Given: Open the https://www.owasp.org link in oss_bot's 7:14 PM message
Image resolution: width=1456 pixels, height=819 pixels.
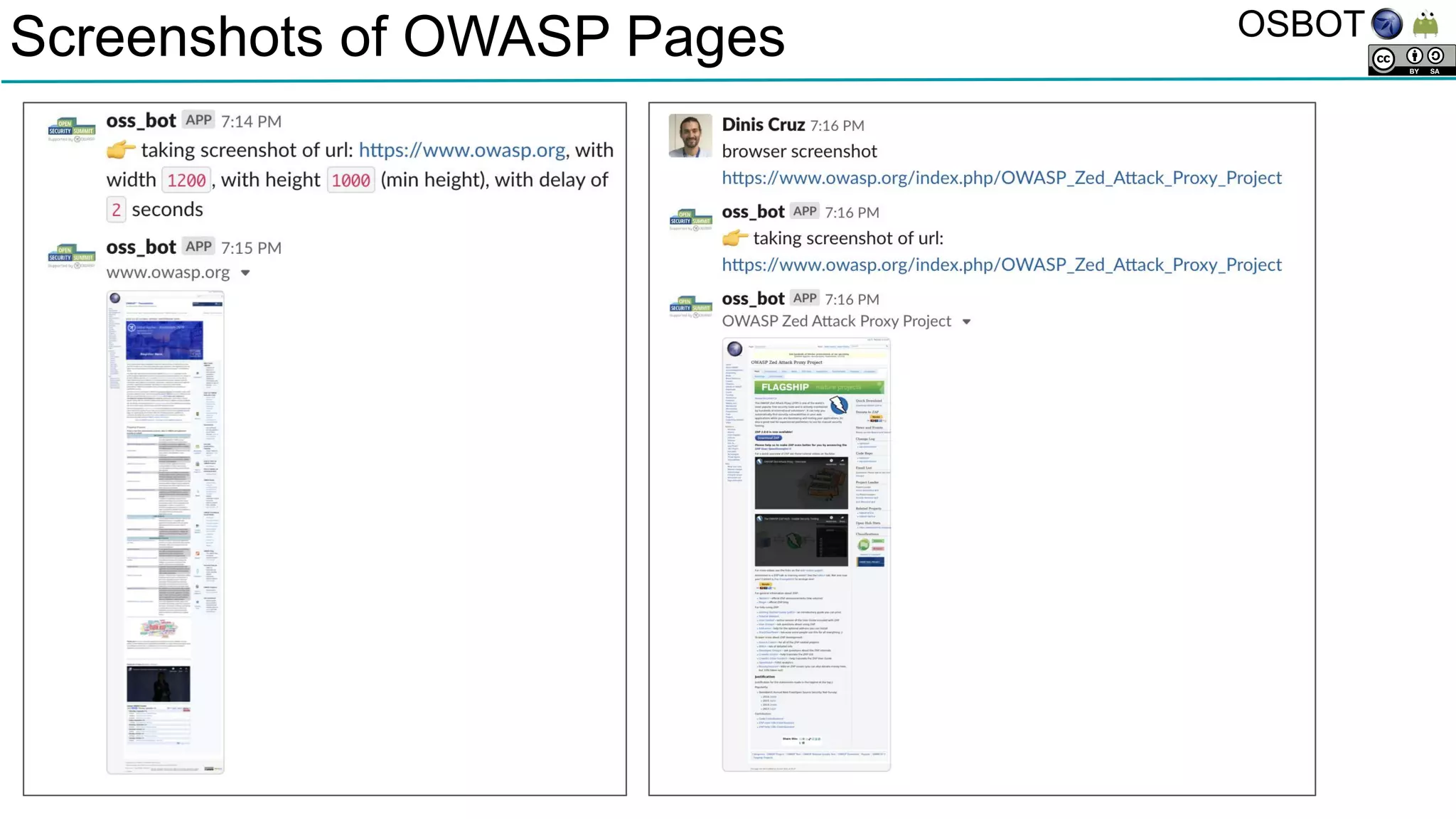Looking at the screenshot, I should (x=462, y=150).
